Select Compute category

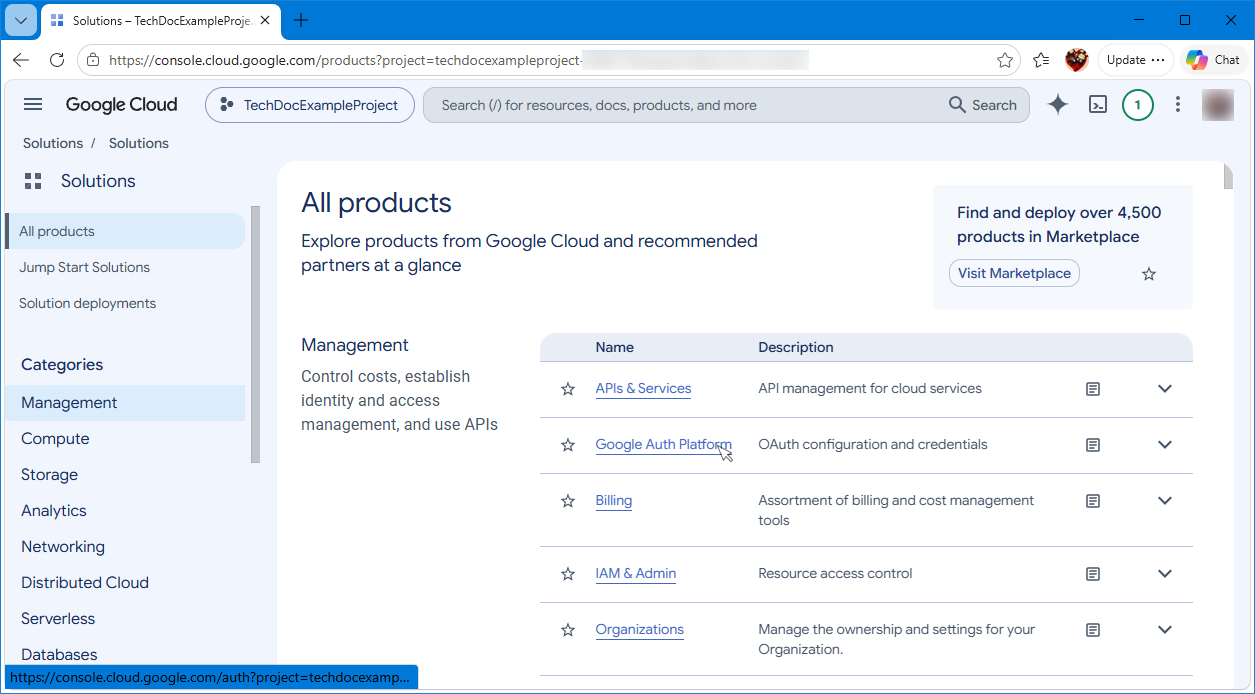[x=55, y=439]
